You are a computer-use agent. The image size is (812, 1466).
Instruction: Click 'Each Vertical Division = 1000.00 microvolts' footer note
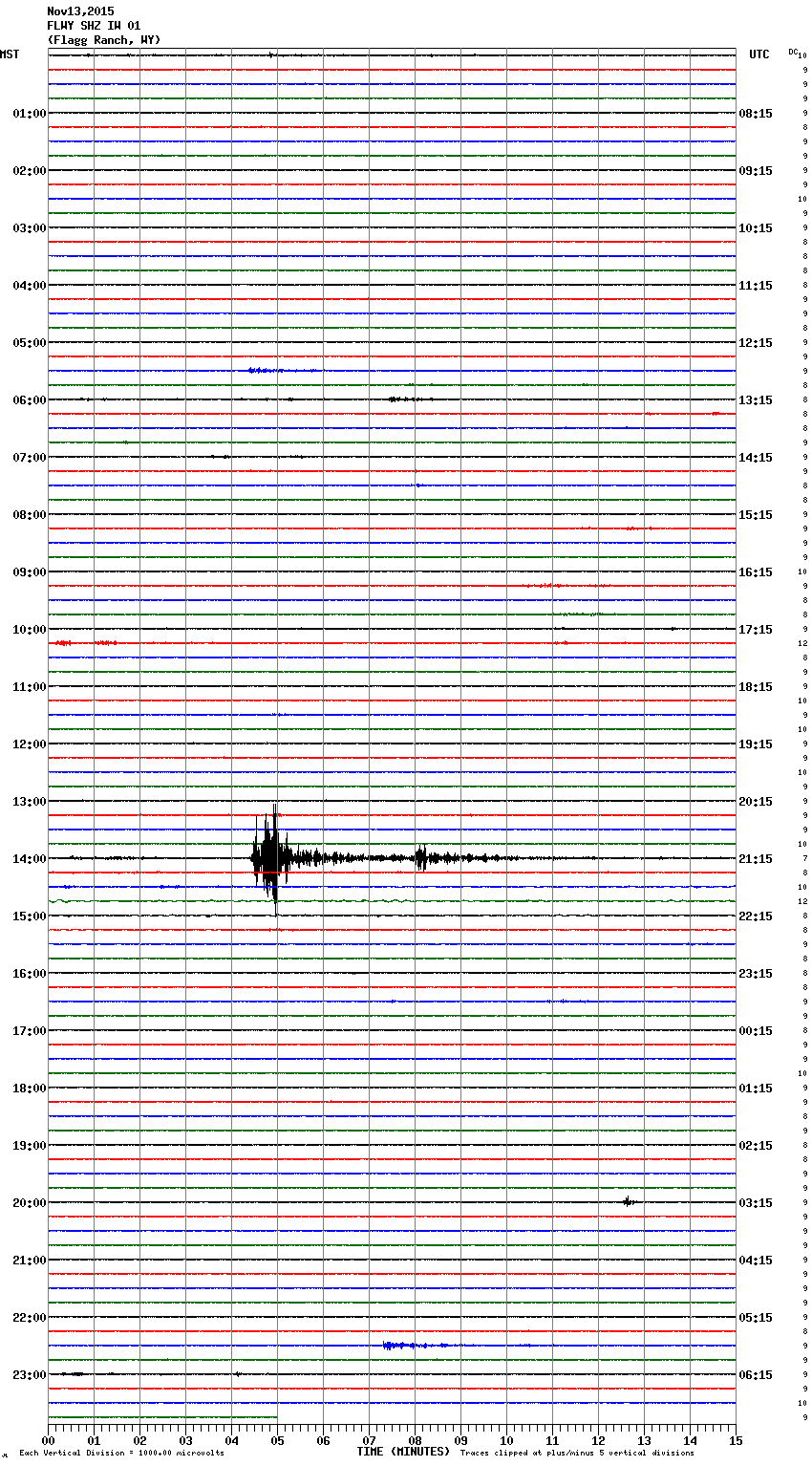[121, 1453]
